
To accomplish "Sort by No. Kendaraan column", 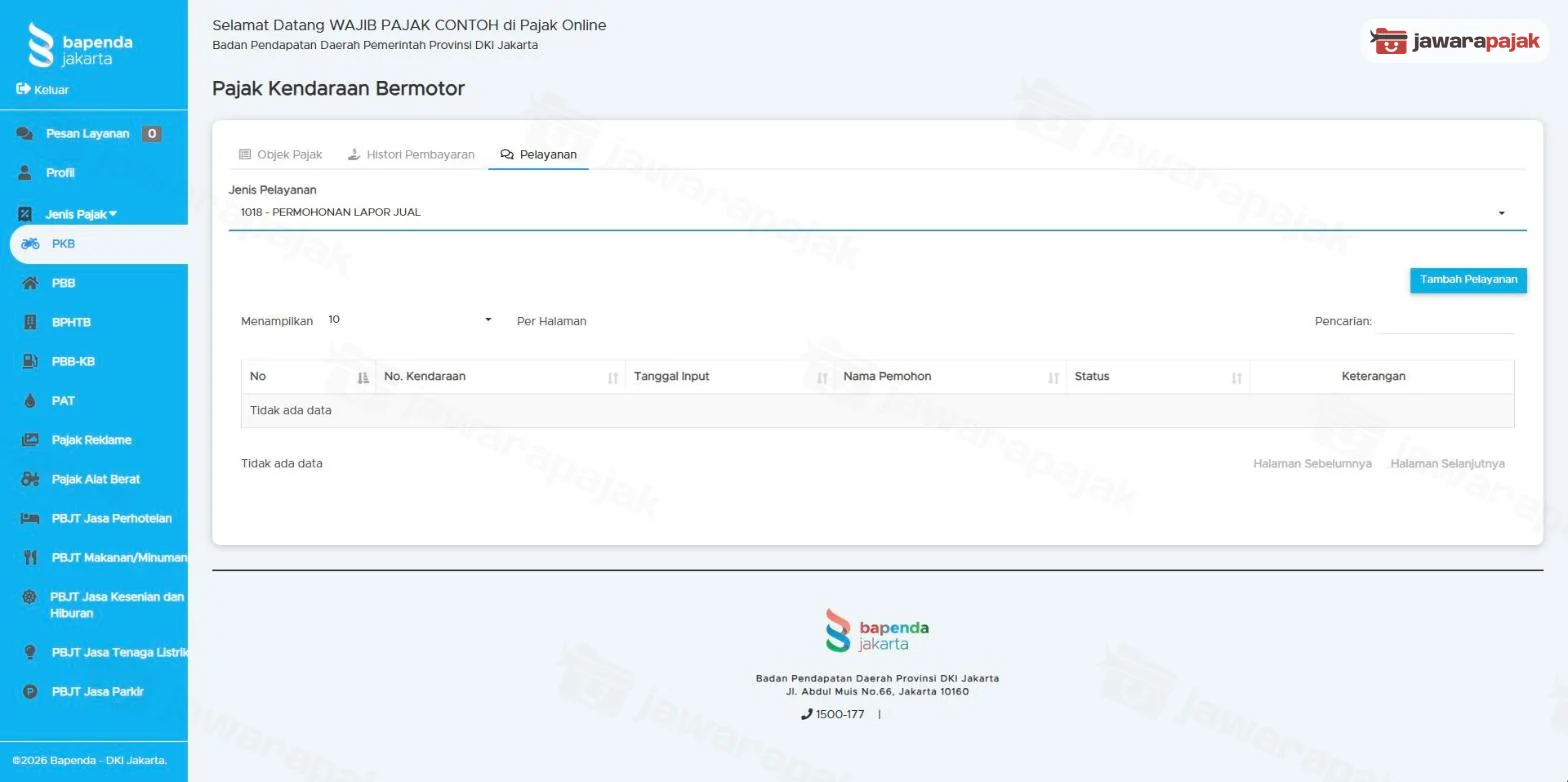I will [500, 377].
